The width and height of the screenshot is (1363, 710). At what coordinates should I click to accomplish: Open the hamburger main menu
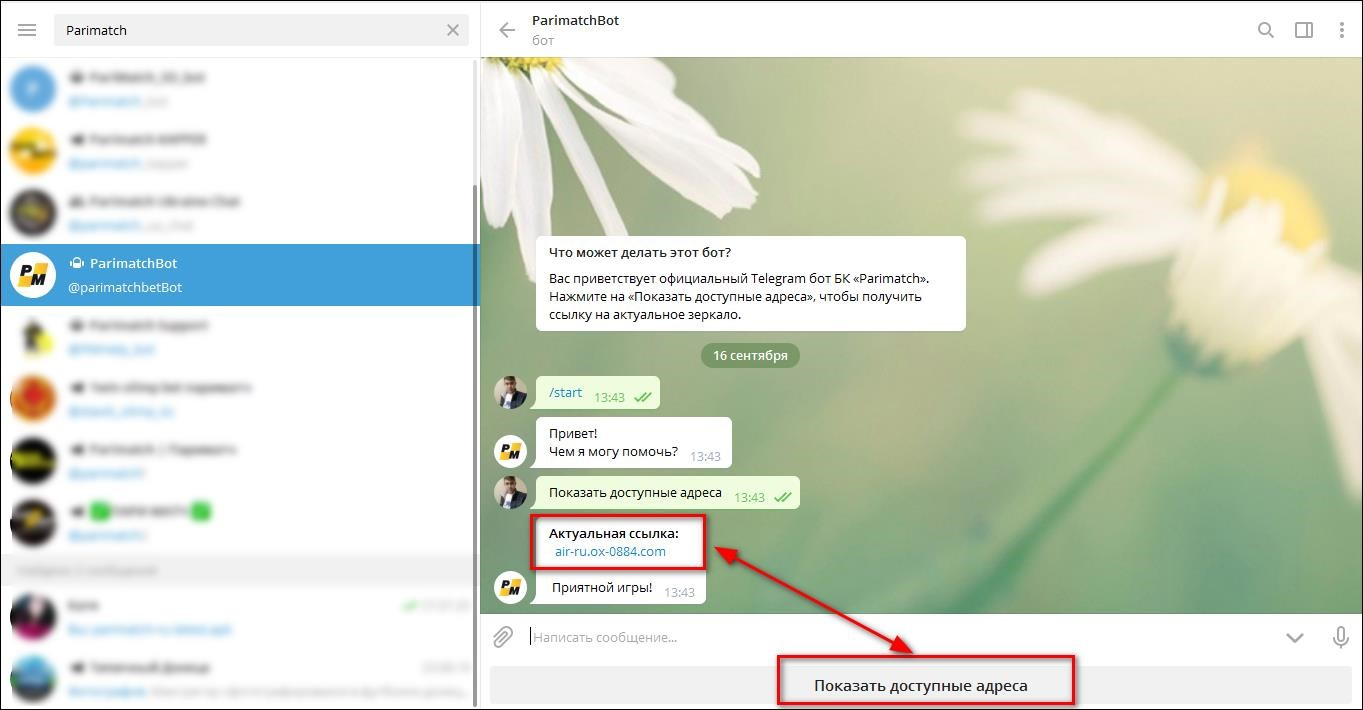coord(27,30)
